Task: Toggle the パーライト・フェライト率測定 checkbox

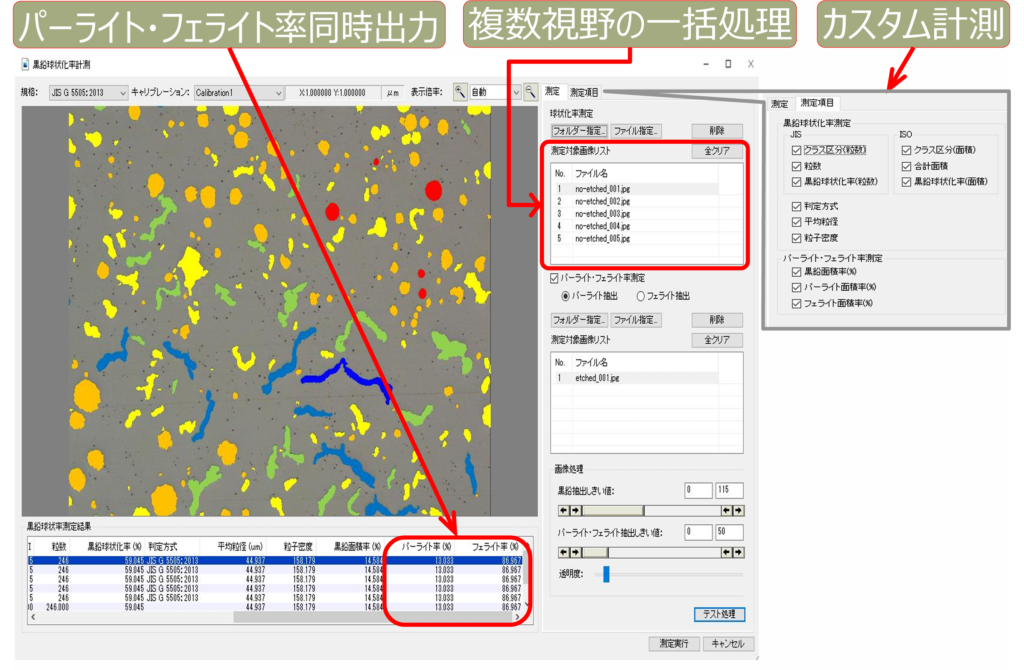Action: (x=556, y=278)
